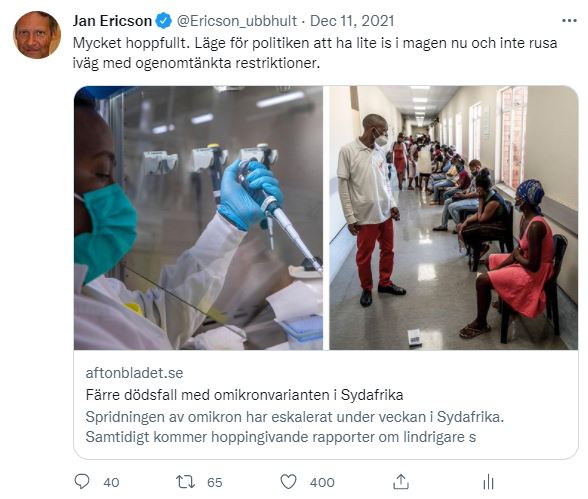
Task: Click the article description about Spridningen av omikron
Action: pos(295,427)
